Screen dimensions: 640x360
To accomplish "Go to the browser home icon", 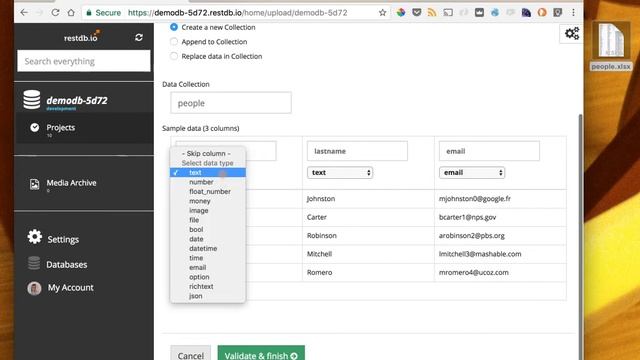I will coord(71,13).
